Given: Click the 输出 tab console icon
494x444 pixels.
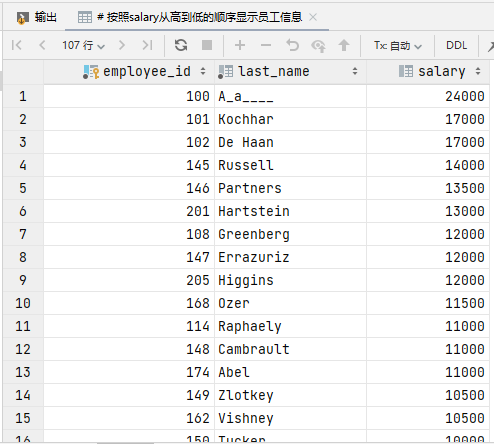Looking at the screenshot, I should click(x=22, y=18).
